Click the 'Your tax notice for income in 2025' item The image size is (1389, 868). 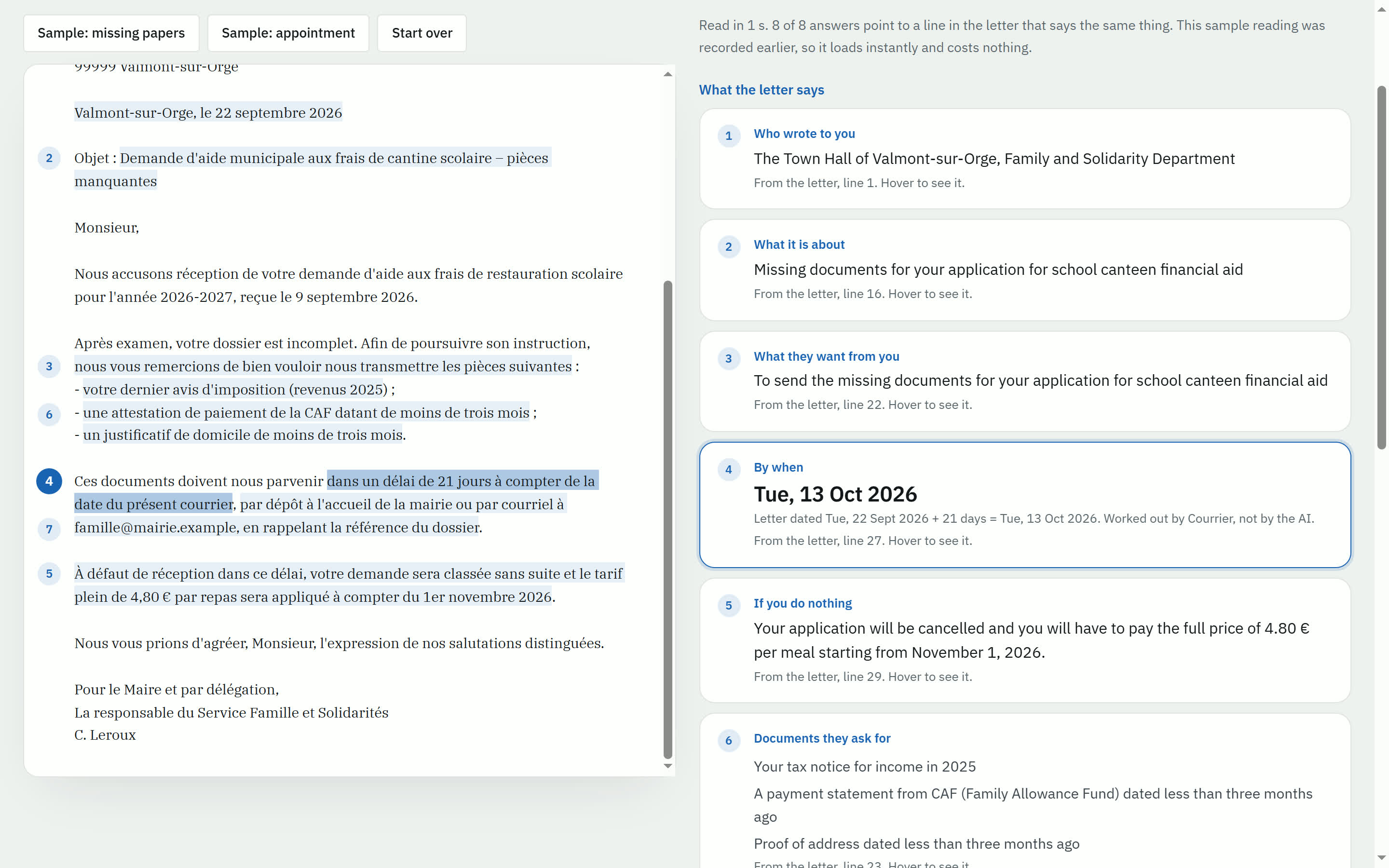click(x=864, y=767)
